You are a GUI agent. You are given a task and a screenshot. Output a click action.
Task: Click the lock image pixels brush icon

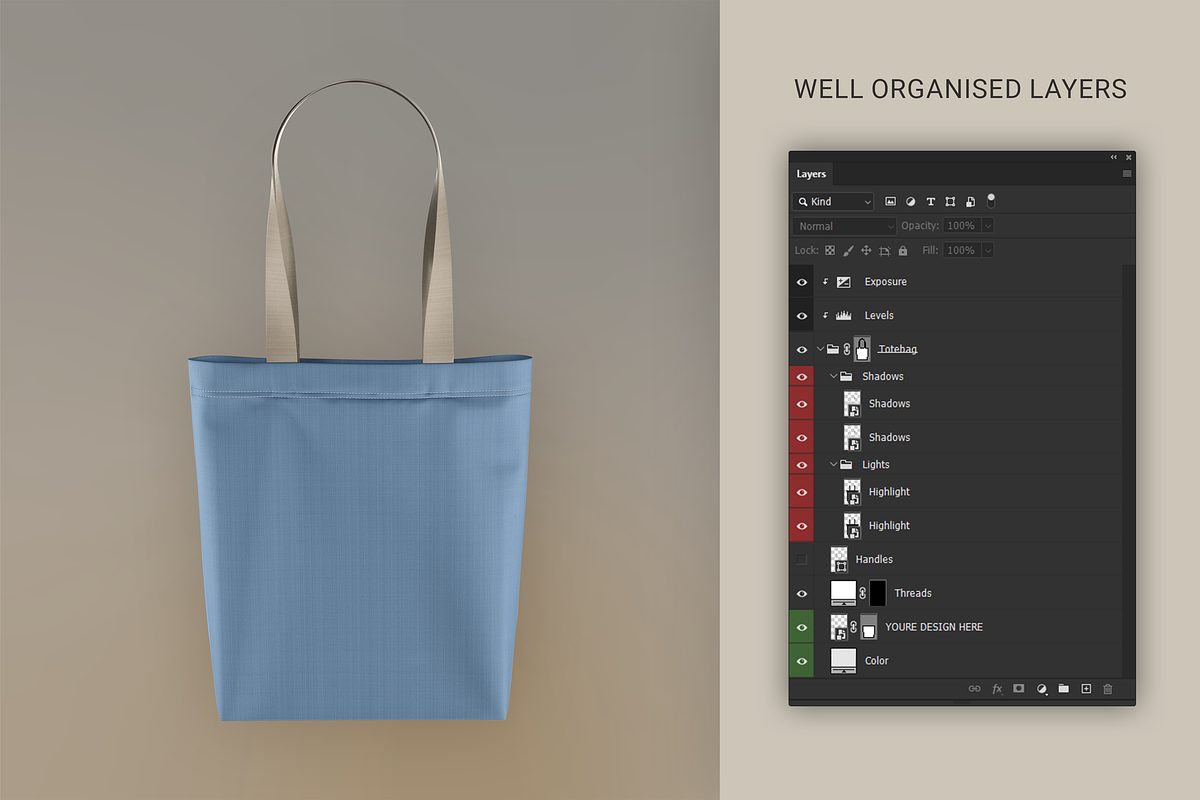click(x=848, y=250)
